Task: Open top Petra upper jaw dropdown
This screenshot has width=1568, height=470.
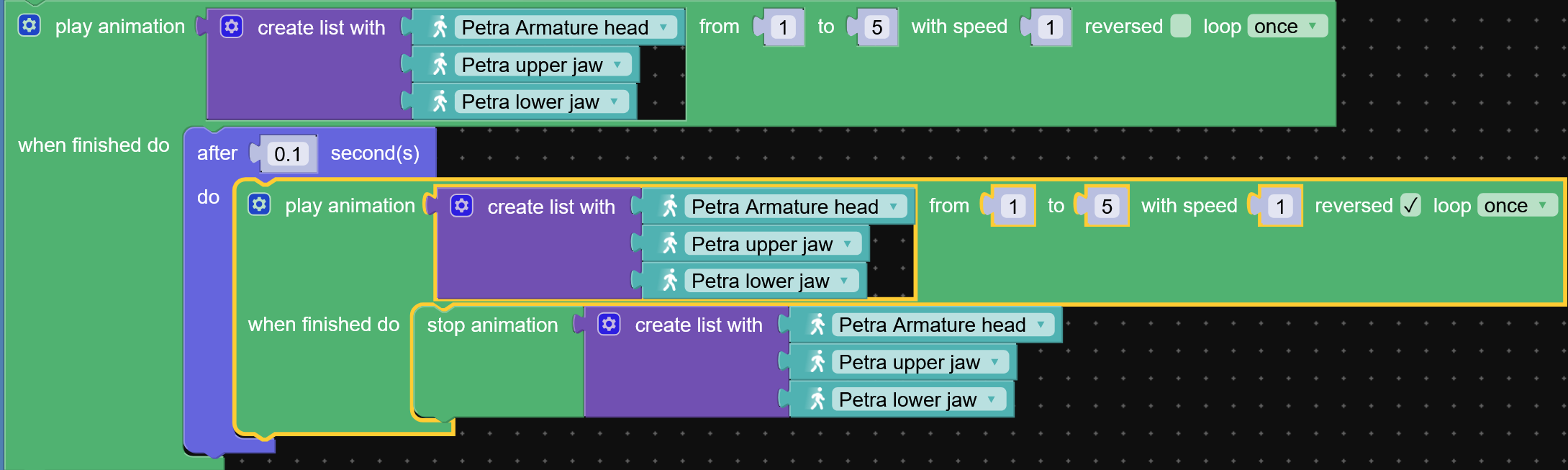Action: [x=543, y=65]
